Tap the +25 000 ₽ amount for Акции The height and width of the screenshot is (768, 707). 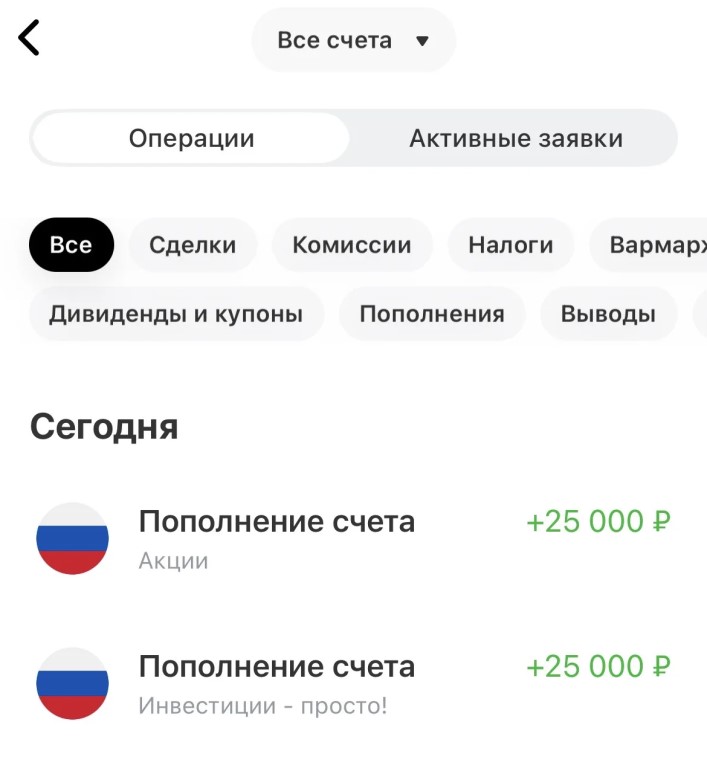coord(598,521)
